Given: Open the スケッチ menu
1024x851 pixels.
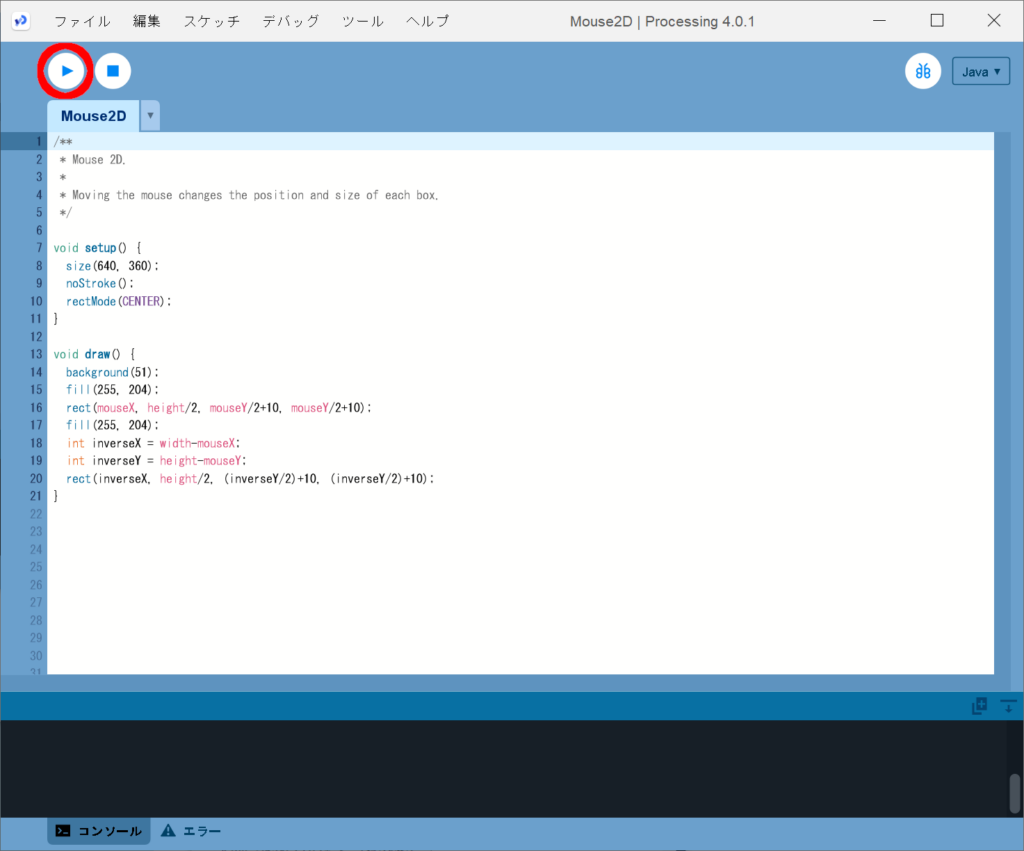Looking at the screenshot, I should [212, 21].
